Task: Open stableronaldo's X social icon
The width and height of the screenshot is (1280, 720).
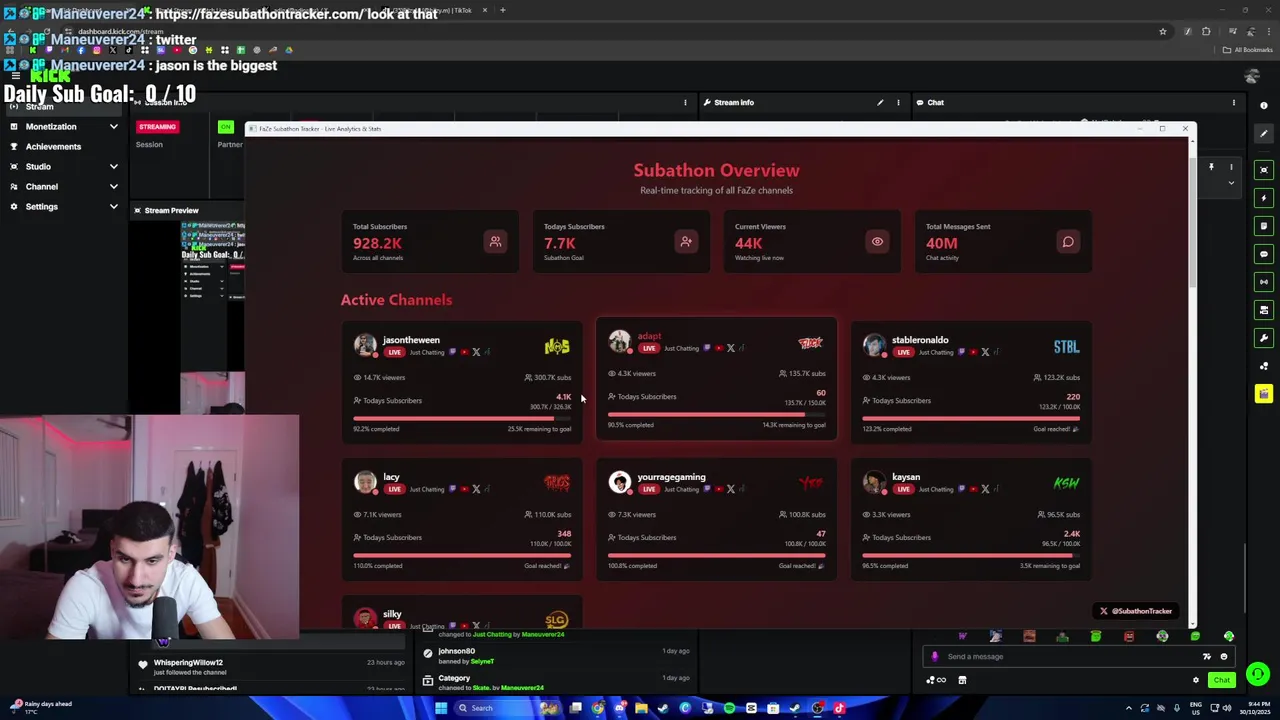Action: (x=985, y=352)
